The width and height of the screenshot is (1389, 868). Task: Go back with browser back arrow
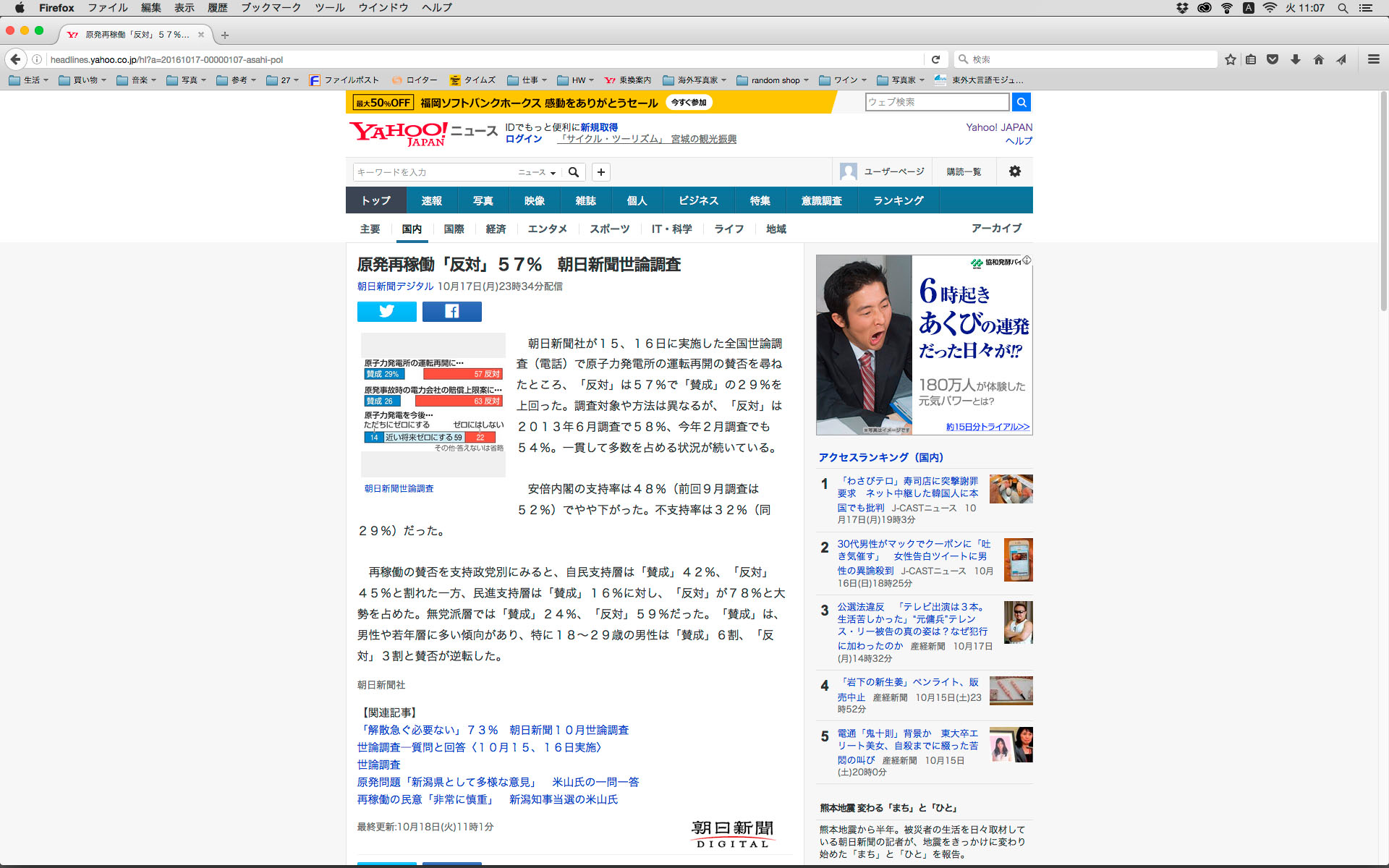pyautogui.click(x=16, y=59)
